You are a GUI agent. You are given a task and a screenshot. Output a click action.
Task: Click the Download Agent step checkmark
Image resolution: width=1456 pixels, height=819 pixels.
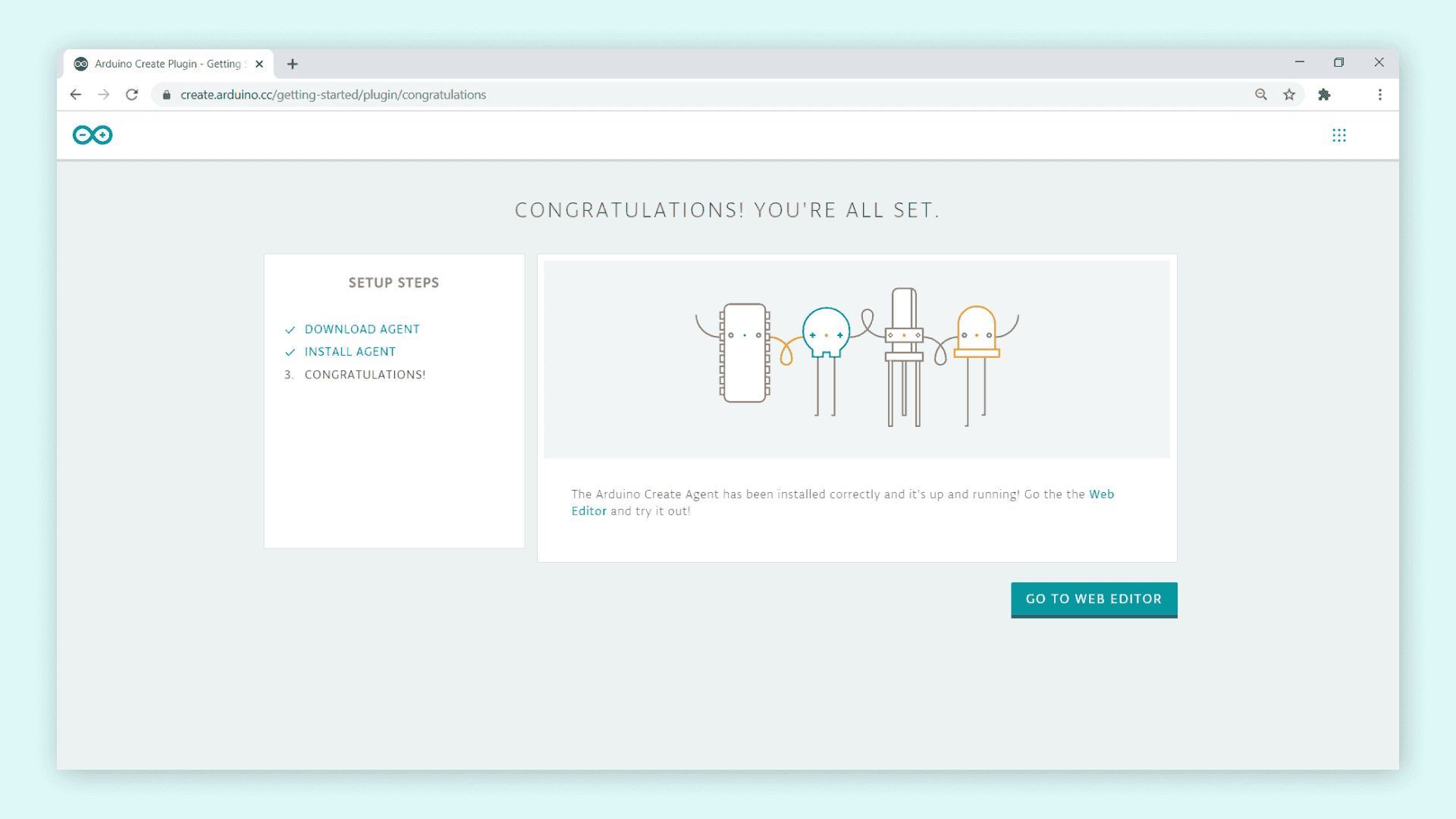290,330
